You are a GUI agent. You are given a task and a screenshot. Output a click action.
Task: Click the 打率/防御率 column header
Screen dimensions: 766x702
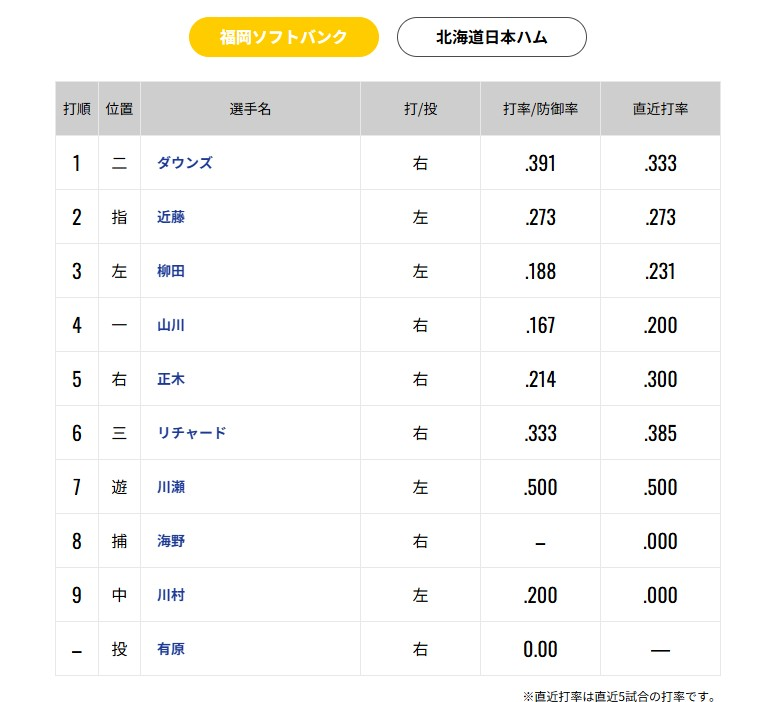tap(540, 108)
